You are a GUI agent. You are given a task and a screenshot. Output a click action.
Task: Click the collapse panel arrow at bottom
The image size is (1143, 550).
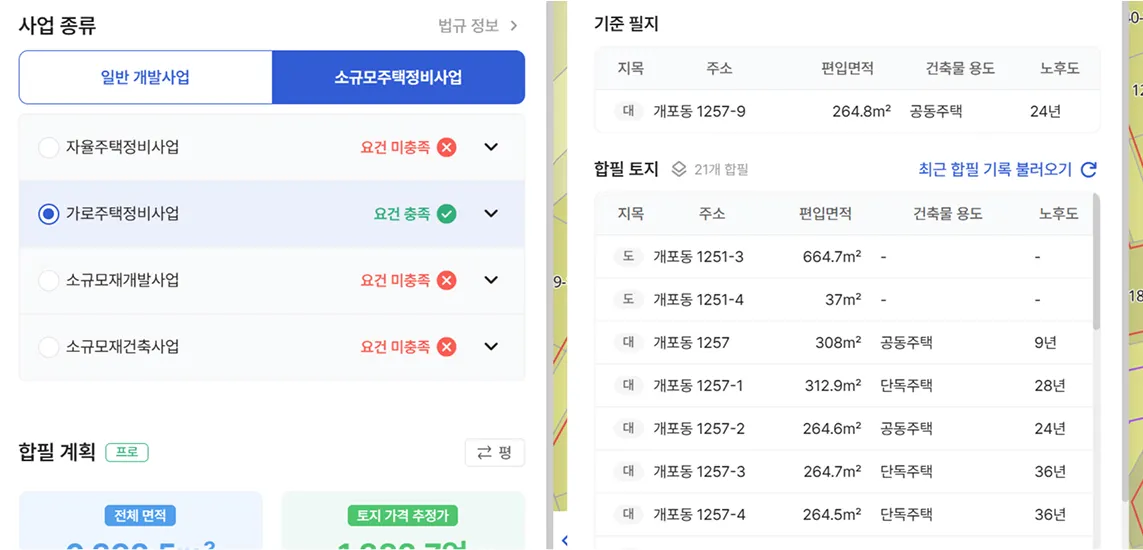pos(565,540)
